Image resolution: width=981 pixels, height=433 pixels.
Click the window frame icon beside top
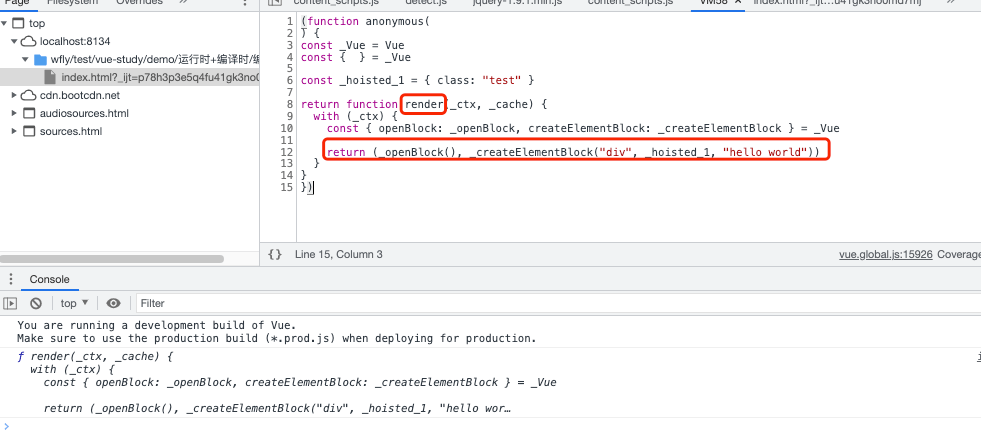pos(18,24)
